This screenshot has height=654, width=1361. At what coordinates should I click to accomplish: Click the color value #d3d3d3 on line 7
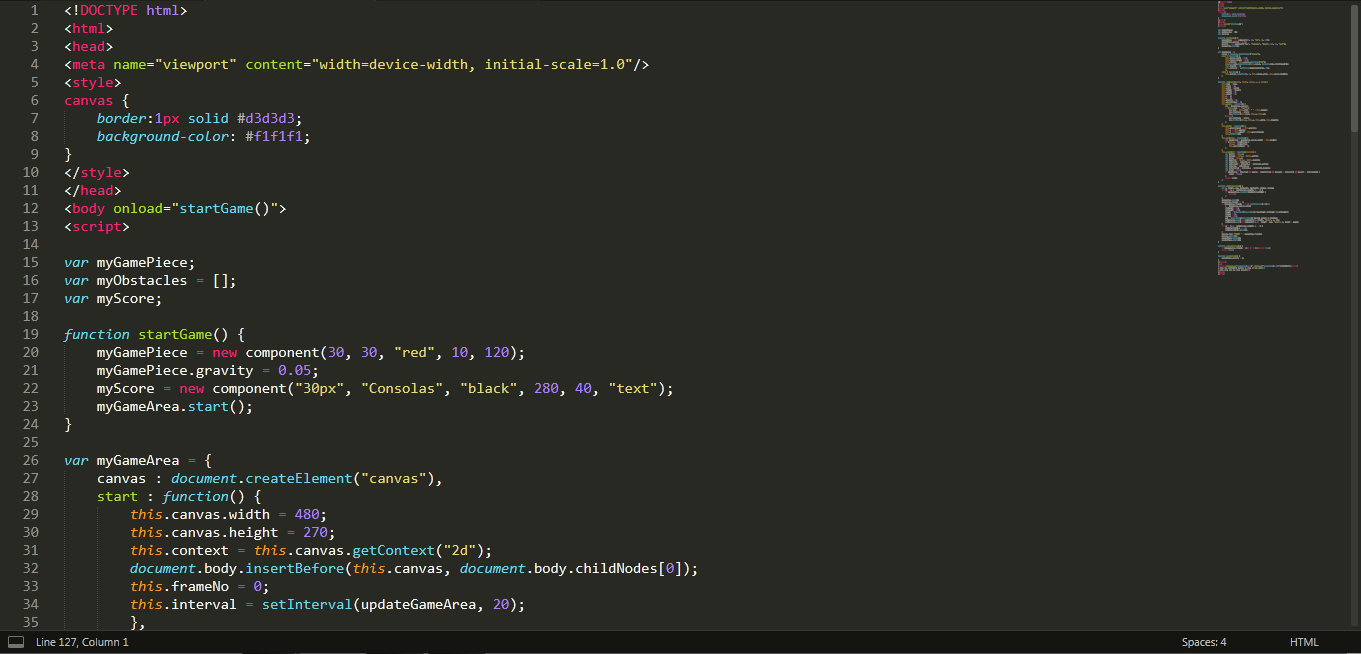(268, 118)
